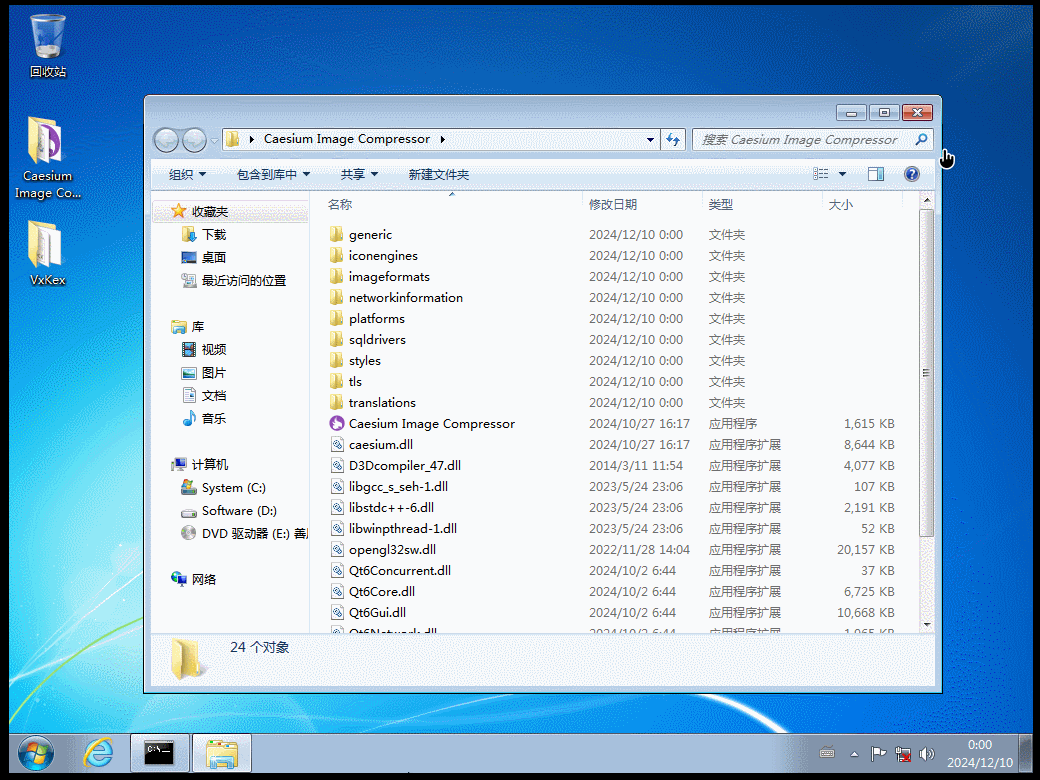Open the views dropdown arrow on the toolbar
This screenshot has height=780, width=1040.
coord(841,173)
